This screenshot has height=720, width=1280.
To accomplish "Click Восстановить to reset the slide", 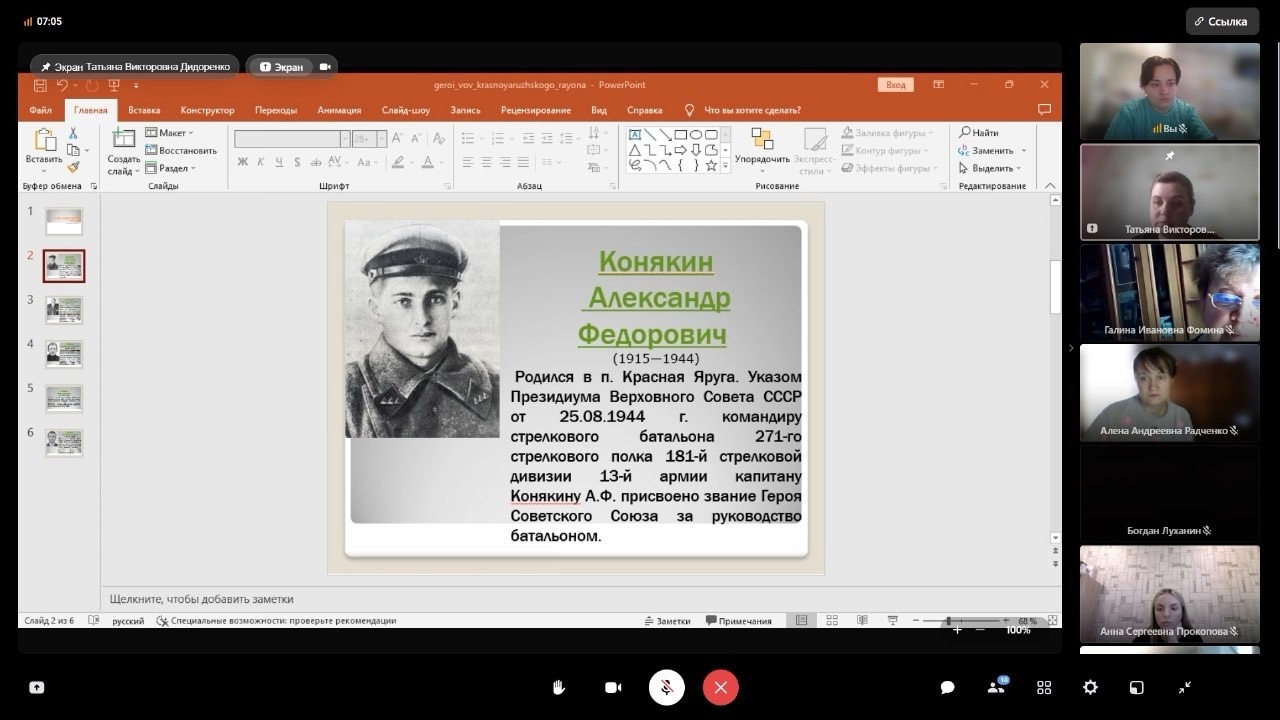I will pyautogui.click(x=181, y=150).
